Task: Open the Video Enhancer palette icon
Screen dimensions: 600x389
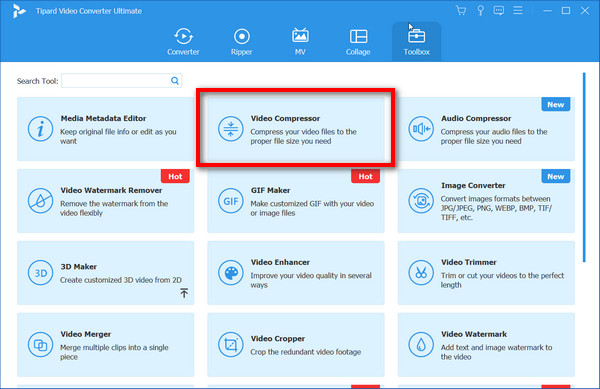Action: tap(231, 273)
